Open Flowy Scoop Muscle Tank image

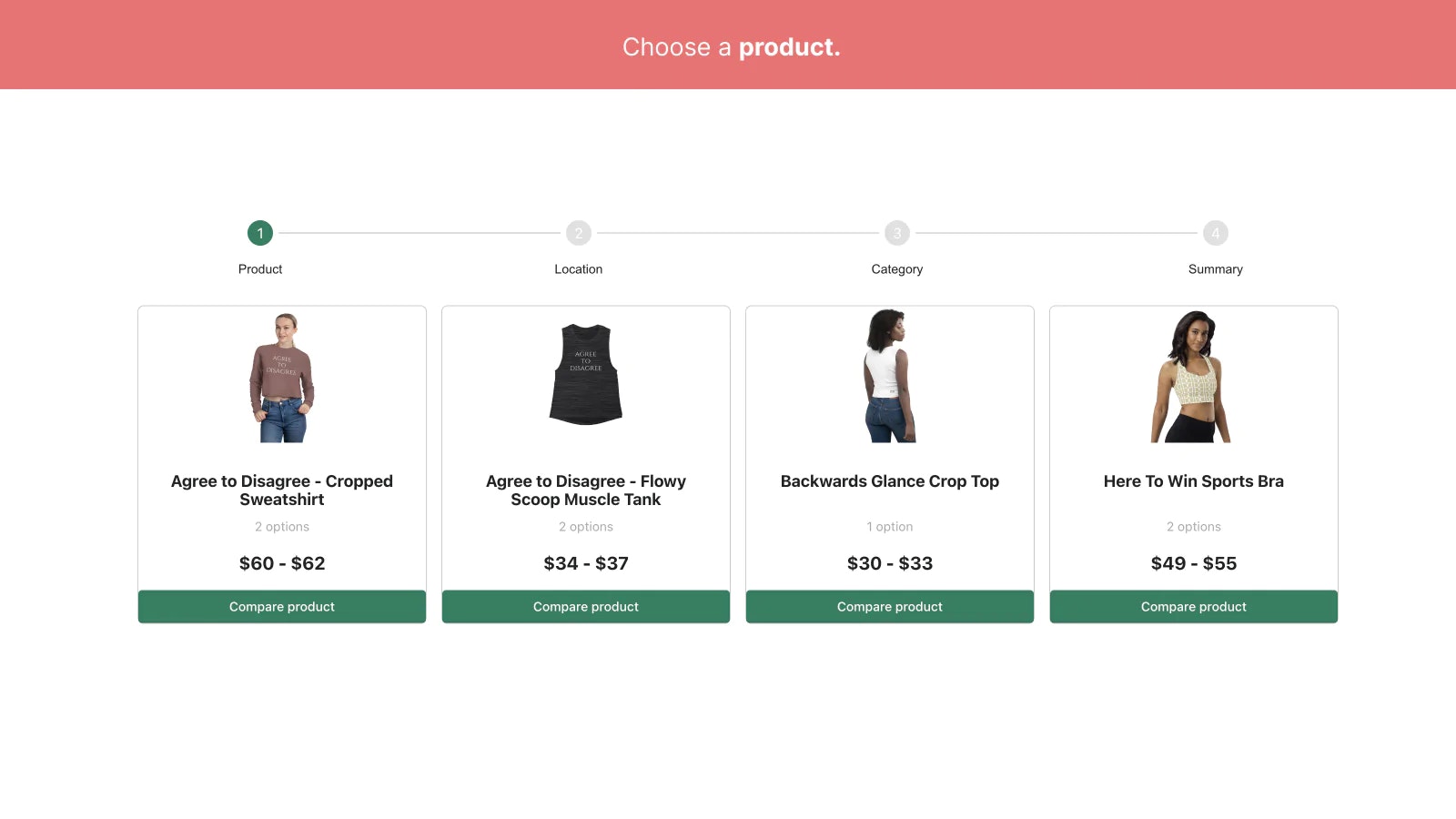click(586, 374)
